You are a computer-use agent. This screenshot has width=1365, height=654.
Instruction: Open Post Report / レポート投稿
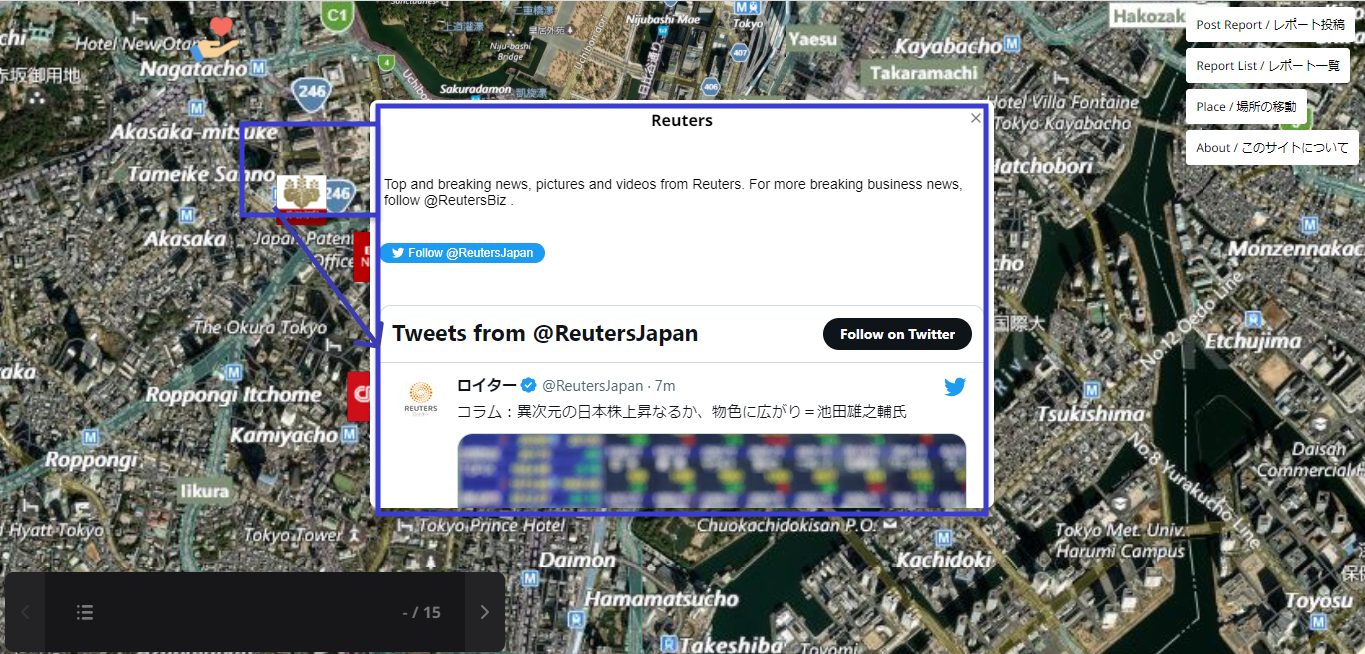pos(1270,25)
